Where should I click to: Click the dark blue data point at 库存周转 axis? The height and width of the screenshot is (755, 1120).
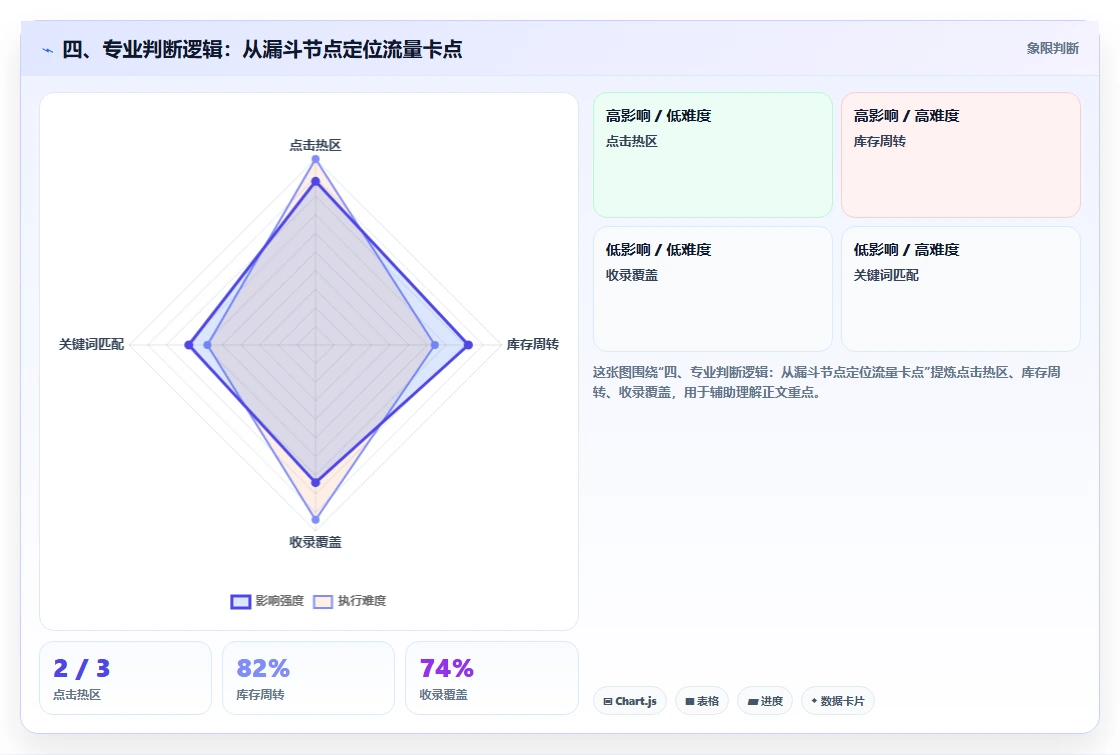469,345
